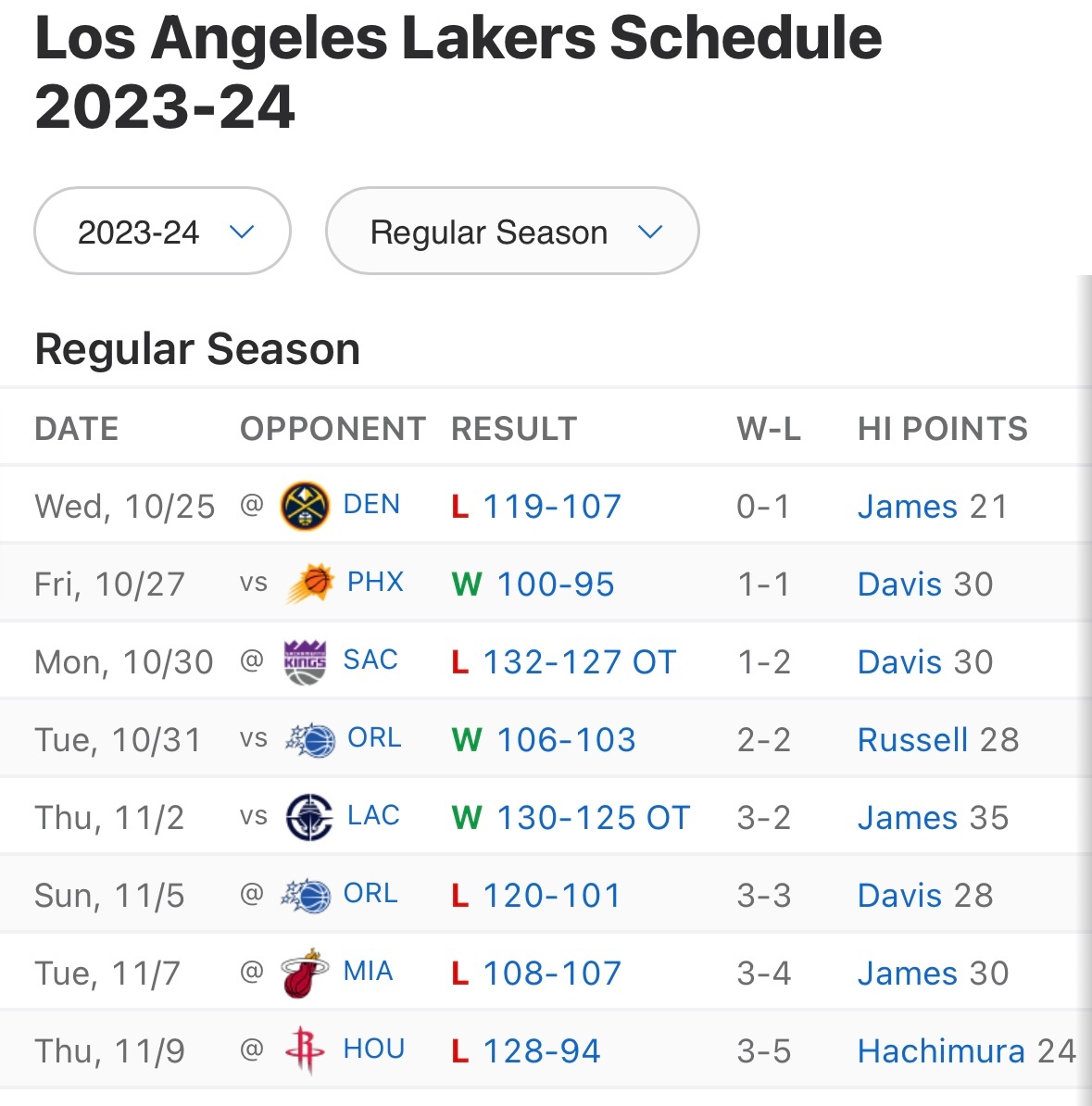This screenshot has width=1092, height=1106.
Task: Open Russell's player link
Action: pos(912,740)
